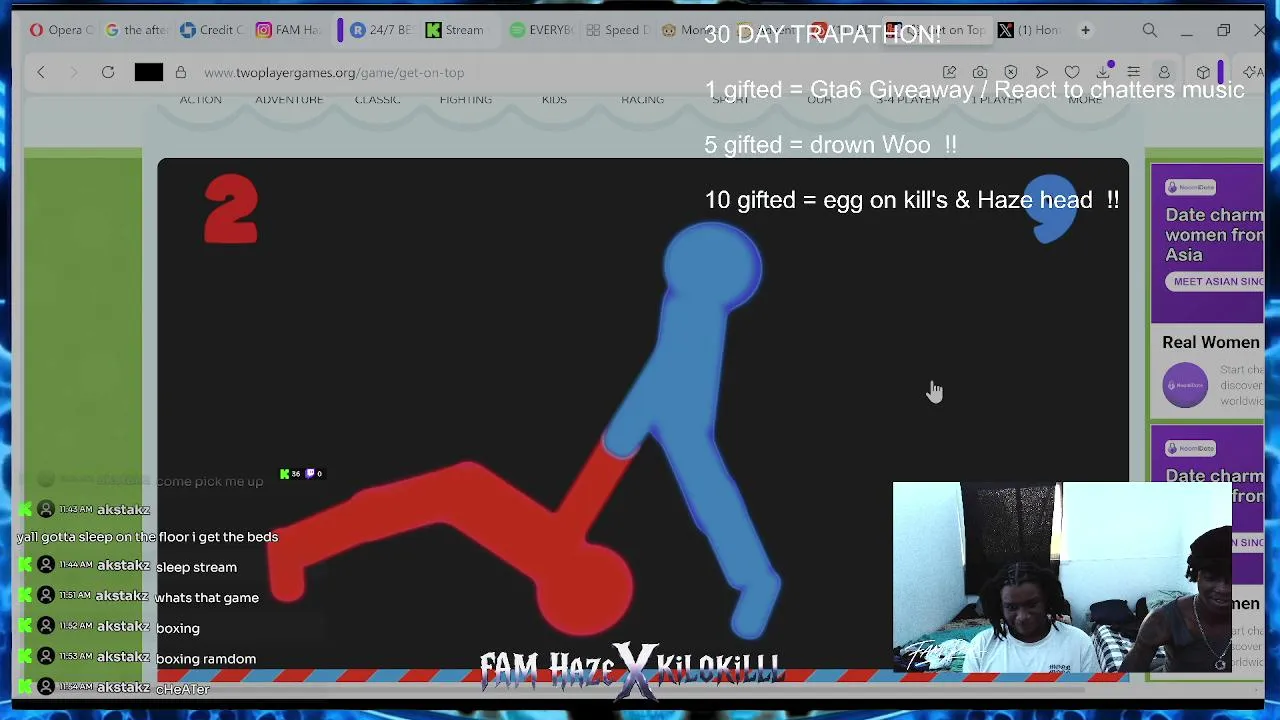Click the blue stickman's head
The width and height of the screenshot is (1280, 720).
click(712, 265)
